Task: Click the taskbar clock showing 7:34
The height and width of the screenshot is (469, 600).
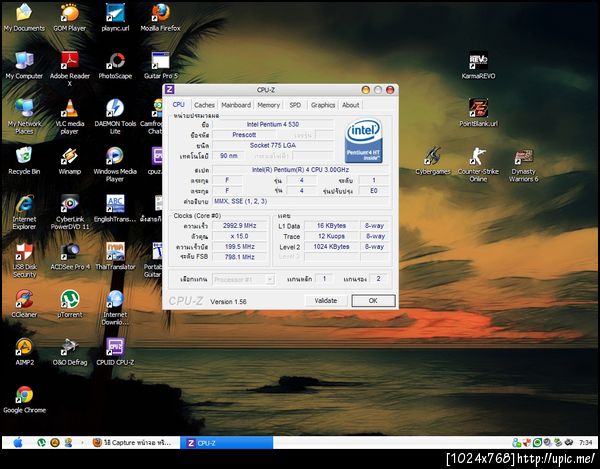Action: pos(586,443)
